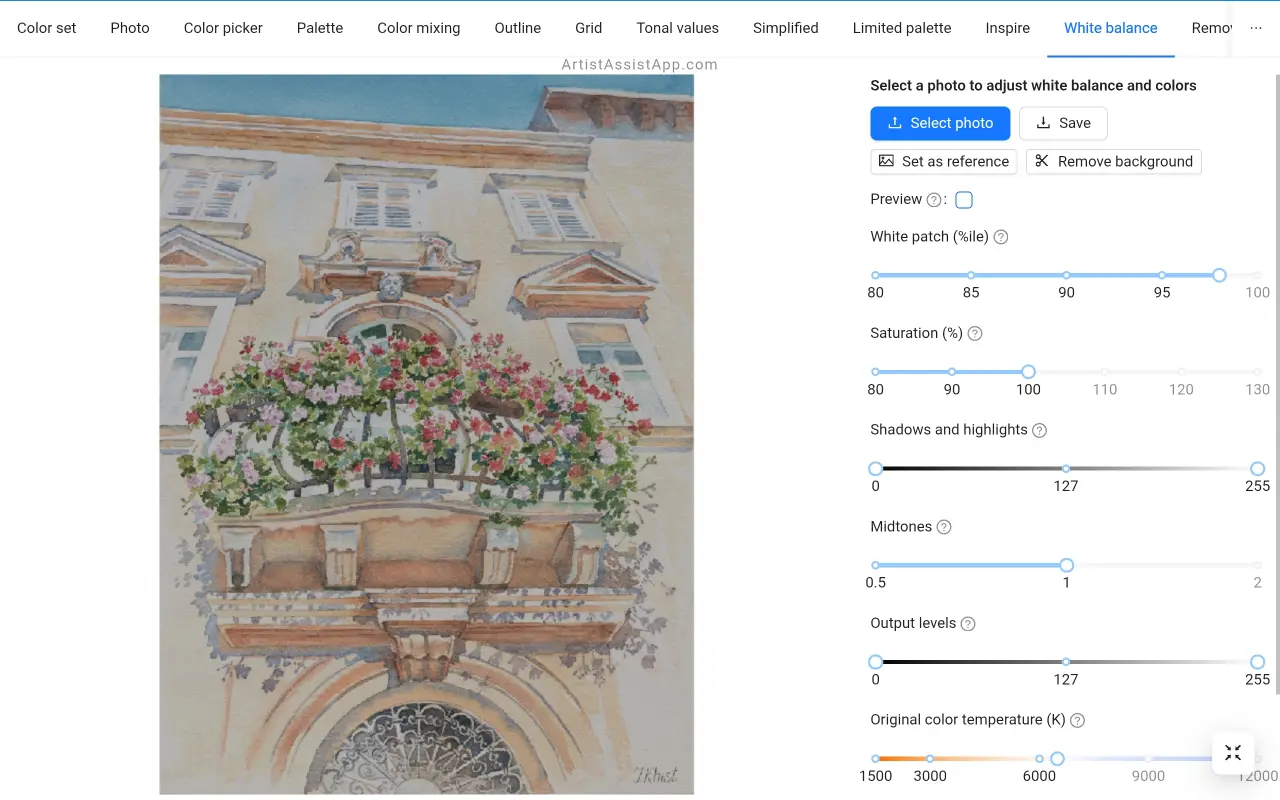Show Output levels help icon
The image size is (1280, 800).
click(x=967, y=623)
